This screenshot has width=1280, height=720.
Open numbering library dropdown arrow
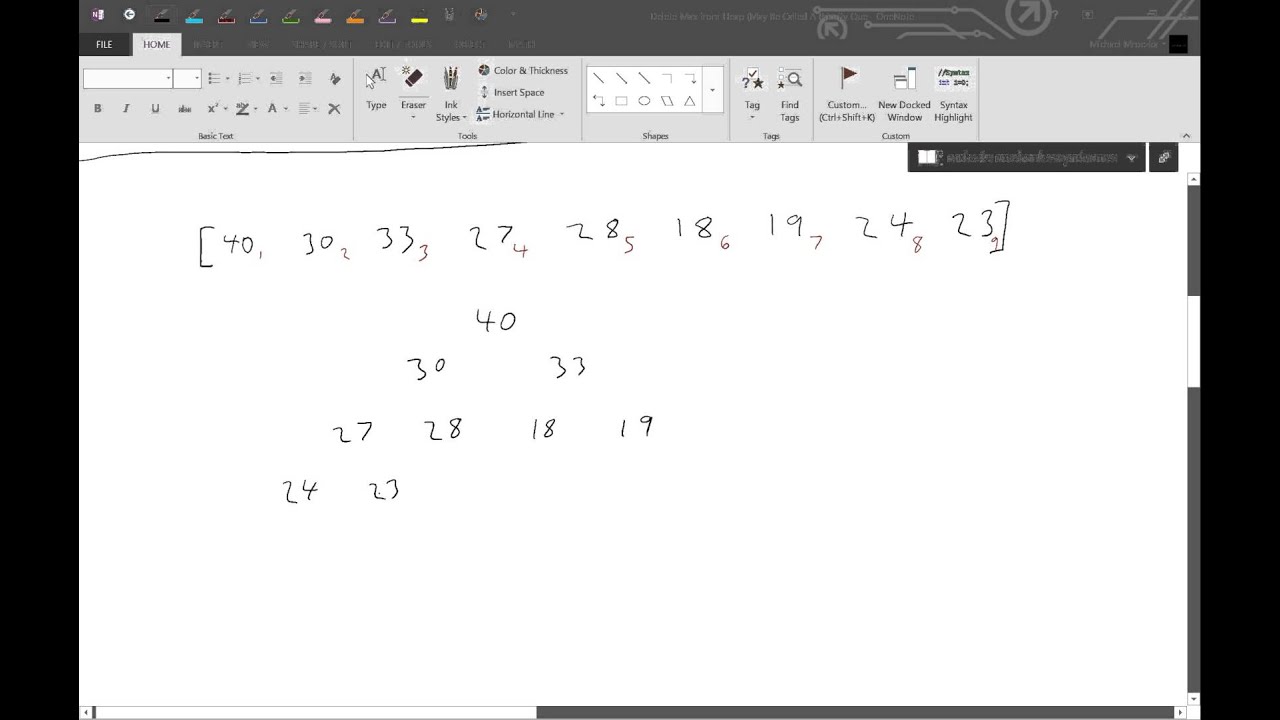click(x=258, y=79)
